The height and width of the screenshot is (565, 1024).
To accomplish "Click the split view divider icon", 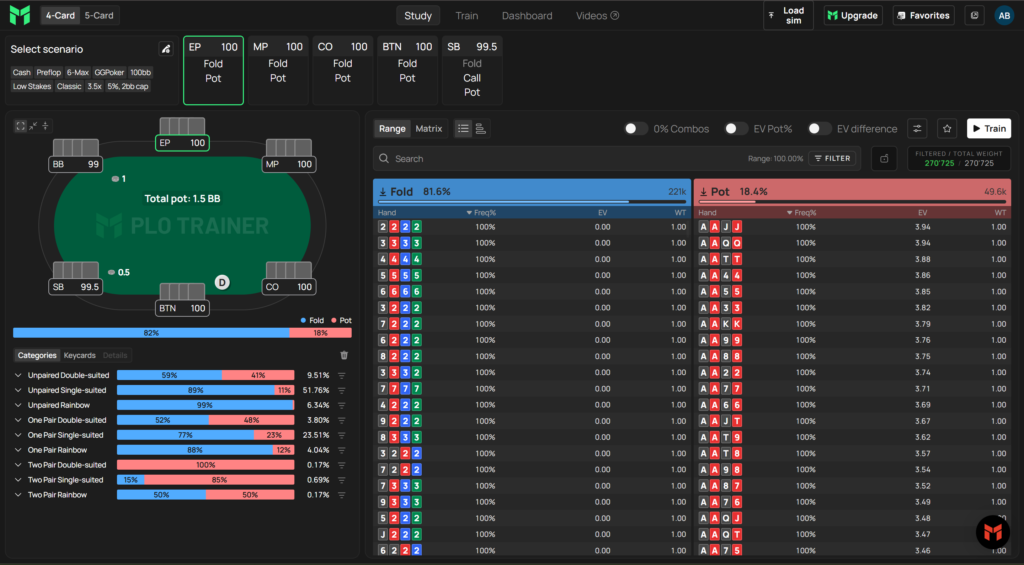I will [45, 126].
